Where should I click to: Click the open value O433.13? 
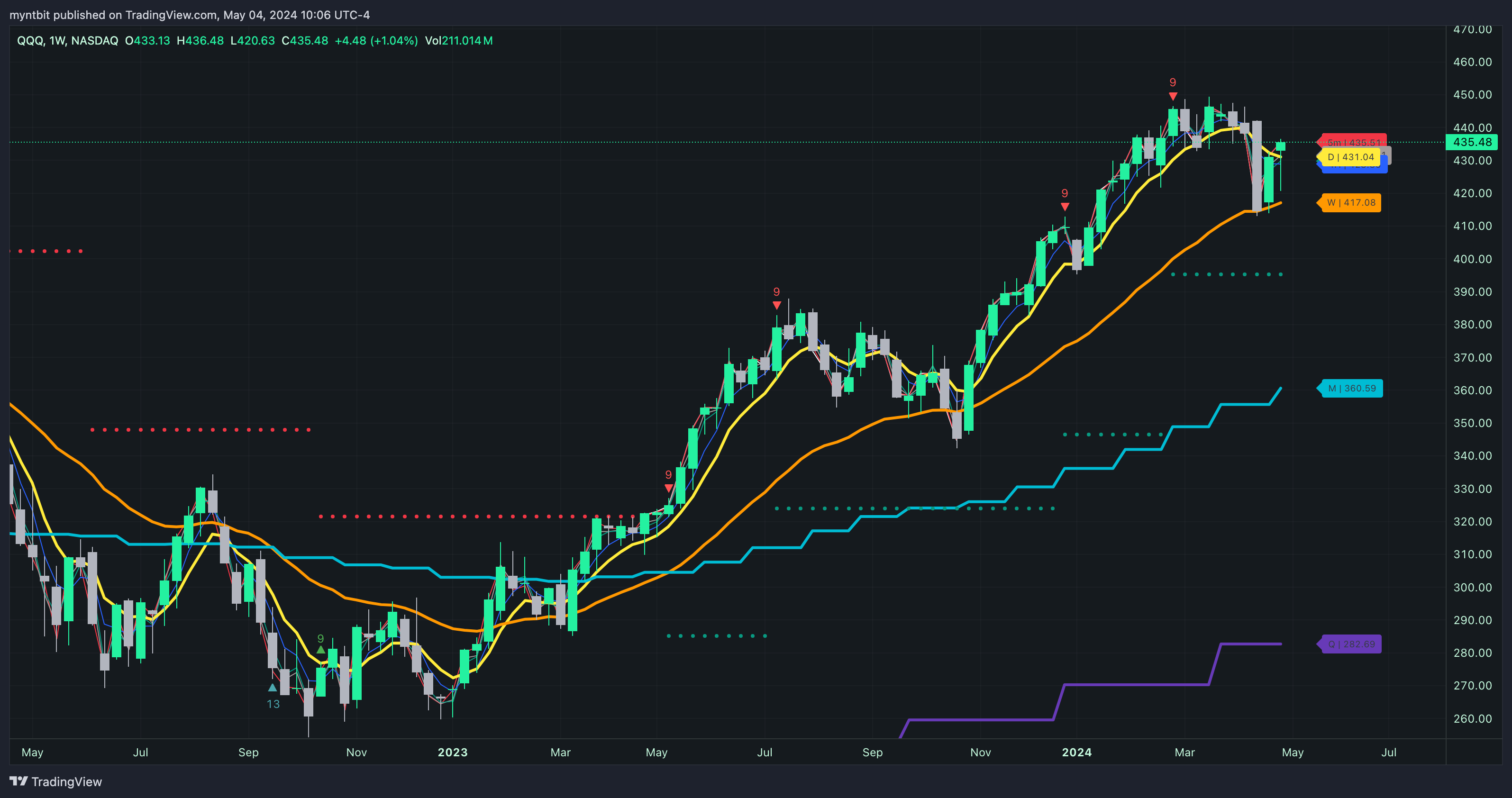coord(147,40)
